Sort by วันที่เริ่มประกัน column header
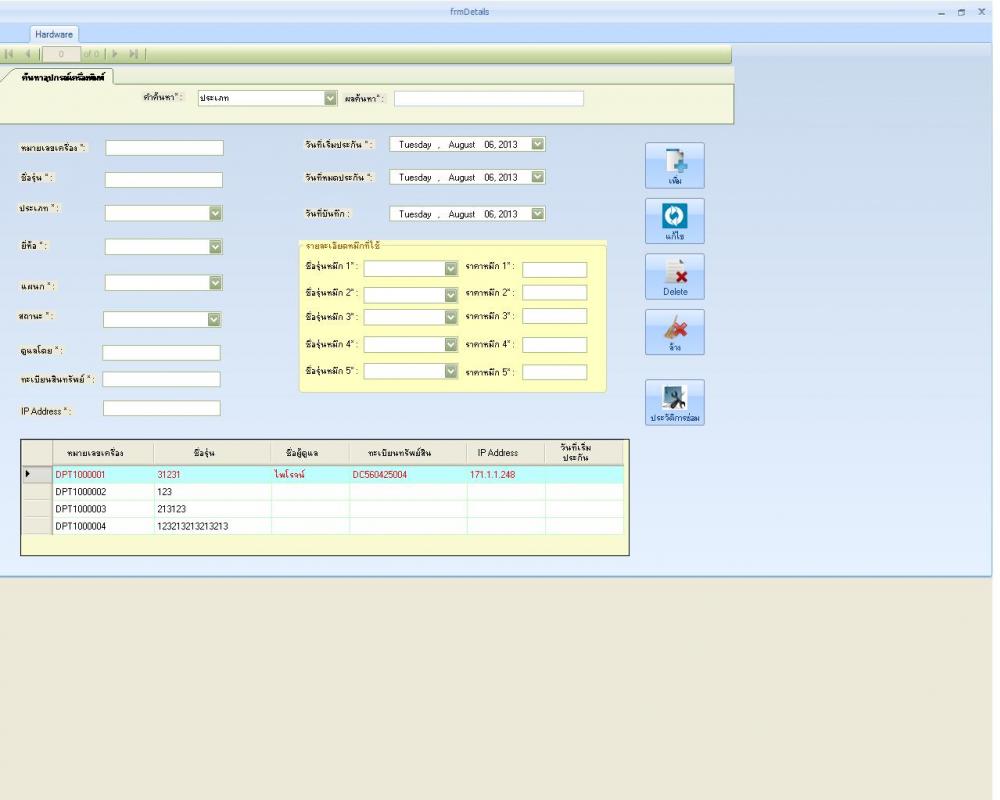This screenshot has height=800, width=1000. coord(584,453)
